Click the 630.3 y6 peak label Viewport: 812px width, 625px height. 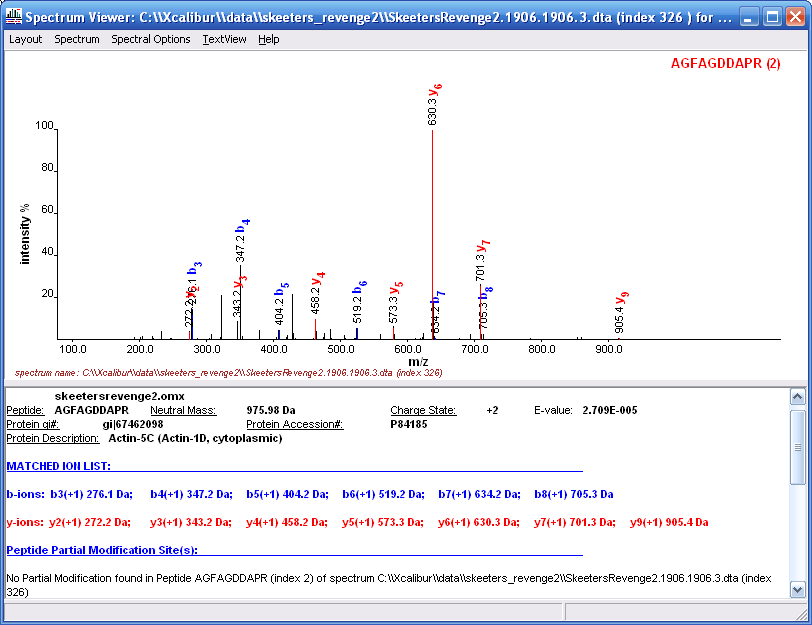point(434,105)
